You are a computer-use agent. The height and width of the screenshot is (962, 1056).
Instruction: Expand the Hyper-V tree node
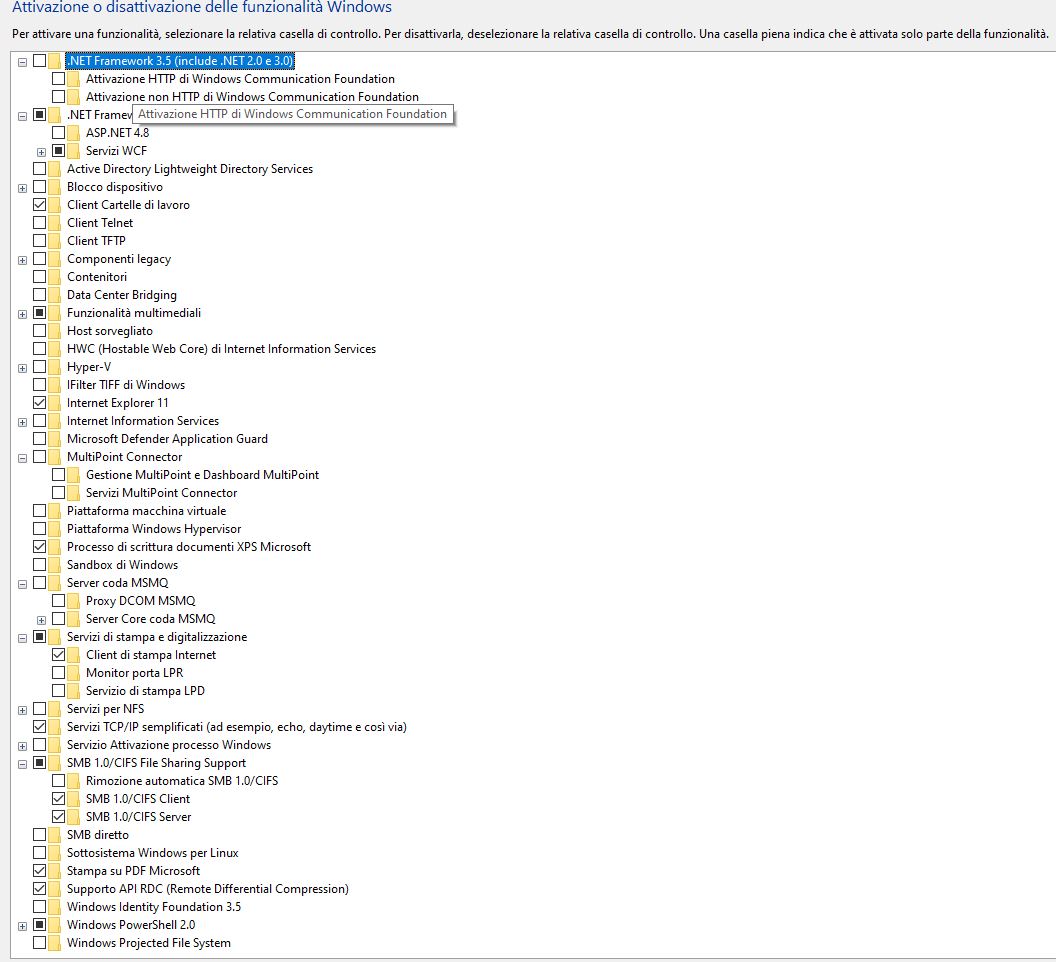pos(22,368)
